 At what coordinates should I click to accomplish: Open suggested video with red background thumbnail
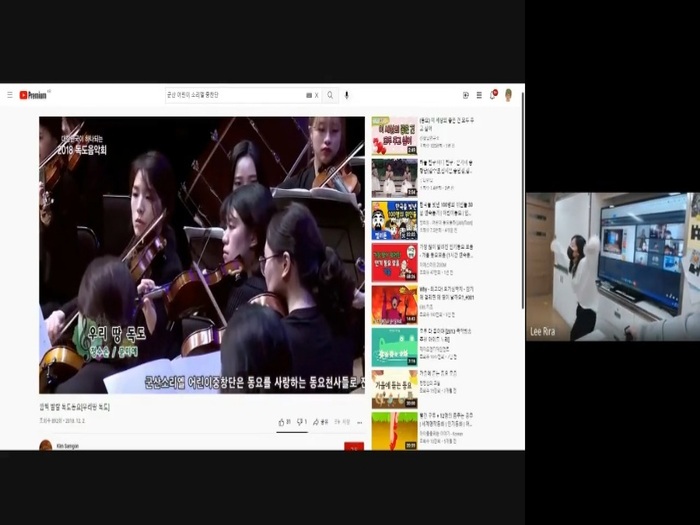395,262
